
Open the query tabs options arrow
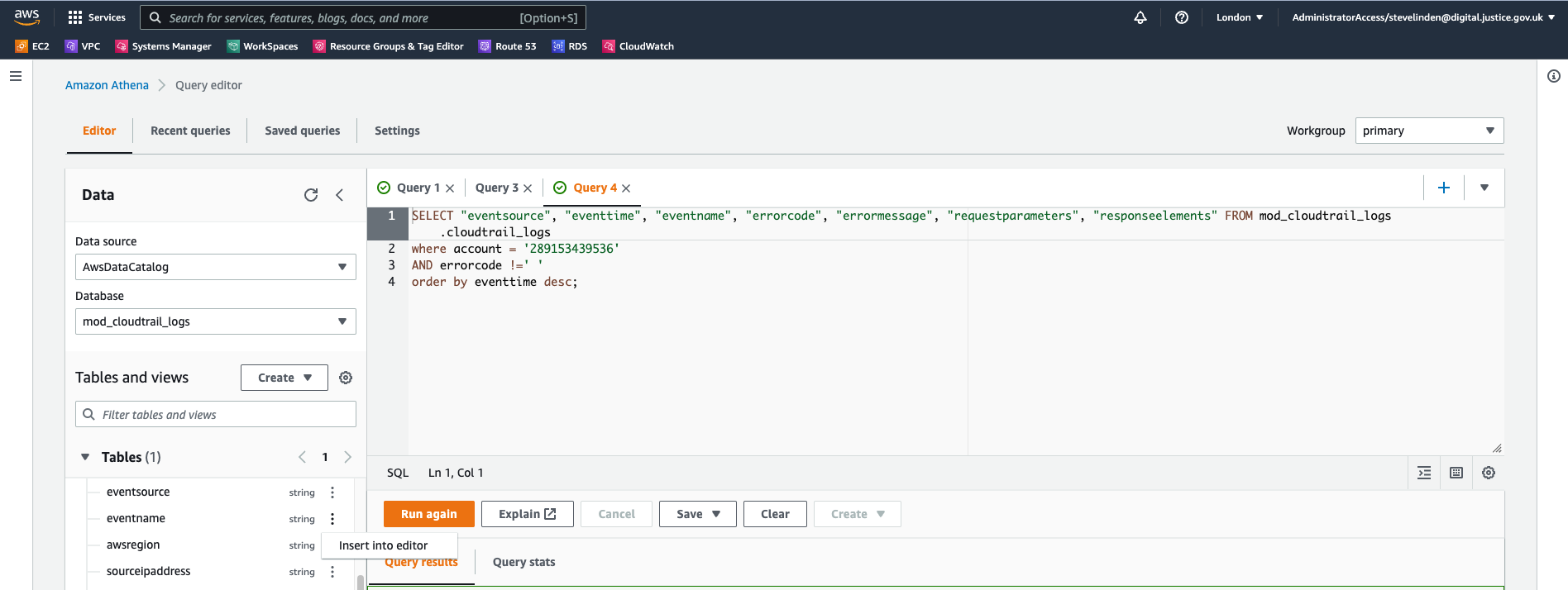coord(1484,188)
